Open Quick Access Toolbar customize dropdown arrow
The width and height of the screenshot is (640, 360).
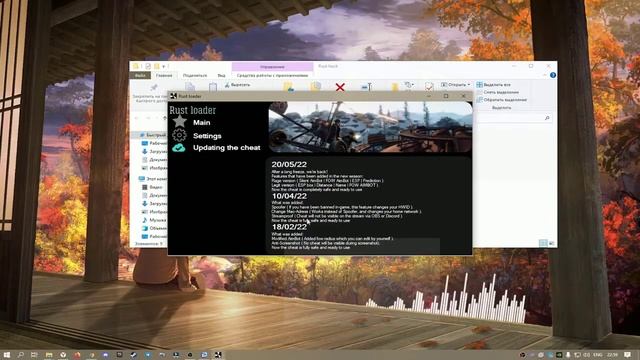point(164,66)
